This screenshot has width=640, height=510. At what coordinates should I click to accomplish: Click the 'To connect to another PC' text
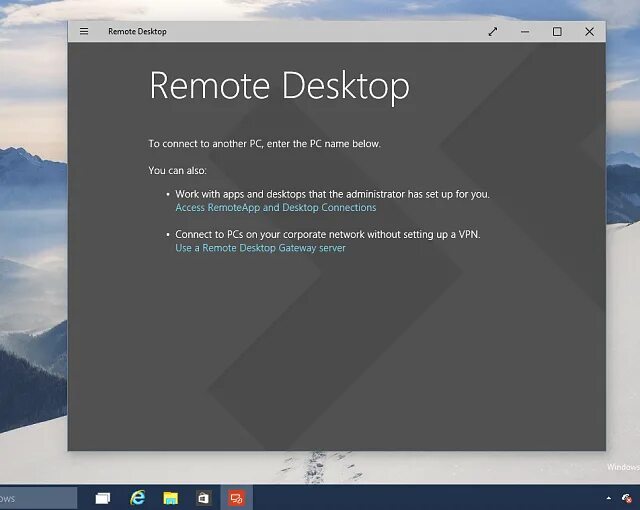tap(264, 144)
